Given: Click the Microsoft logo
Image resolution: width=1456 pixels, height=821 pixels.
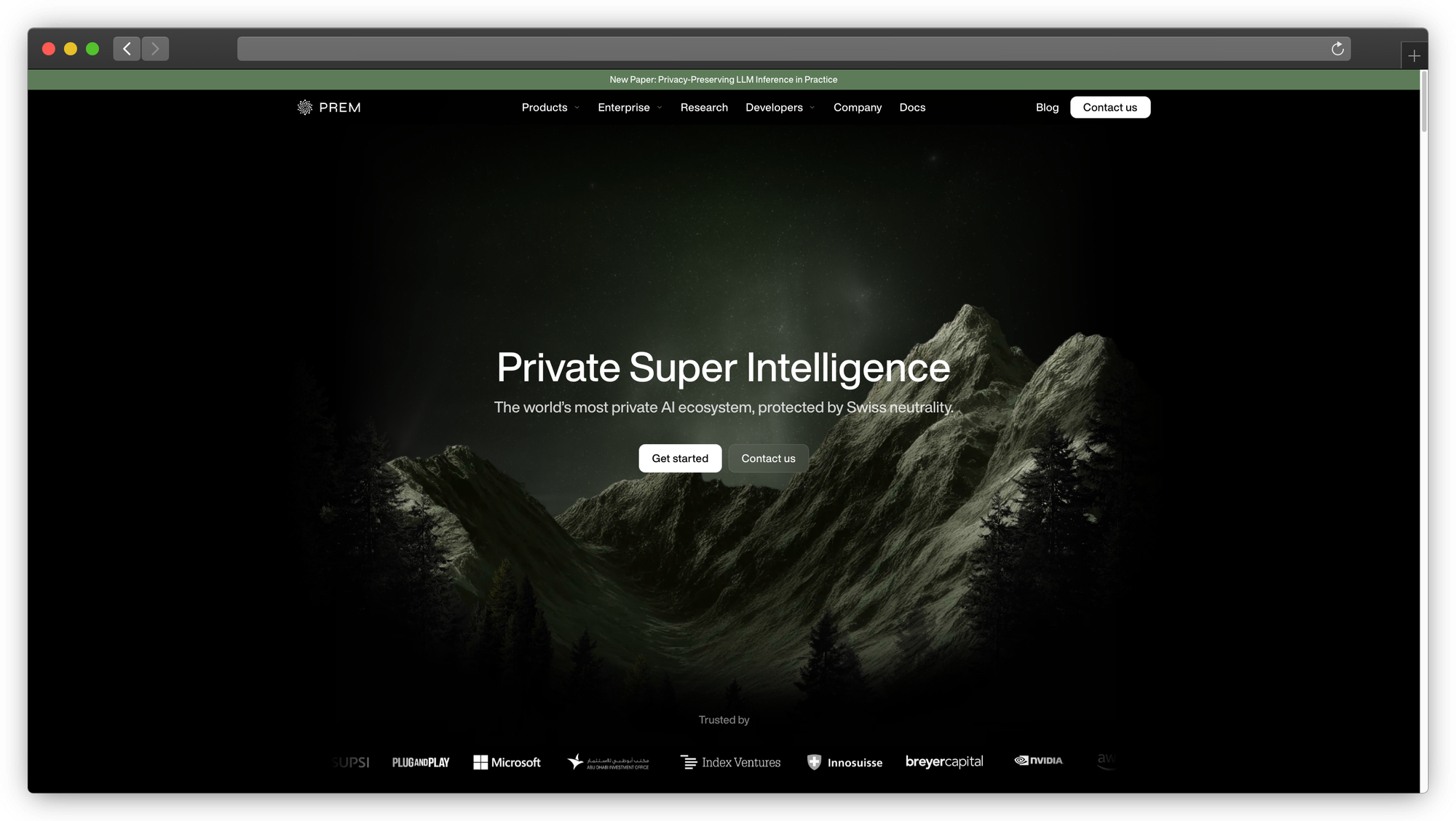Looking at the screenshot, I should [507, 762].
